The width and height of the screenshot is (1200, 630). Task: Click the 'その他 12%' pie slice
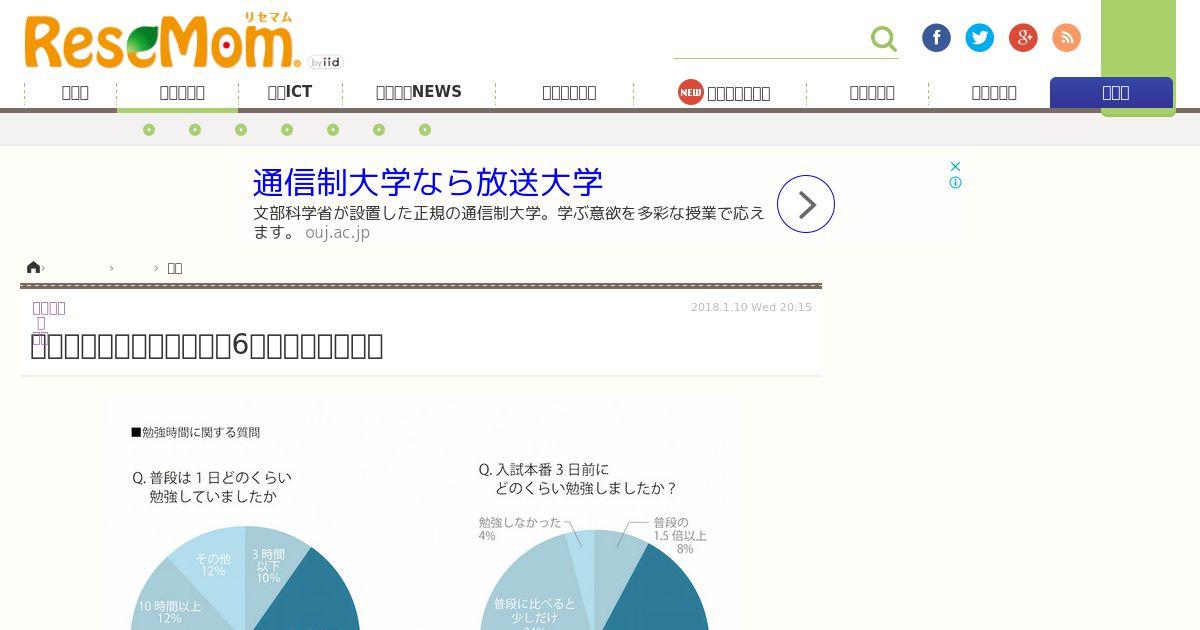click(x=212, y=565)
